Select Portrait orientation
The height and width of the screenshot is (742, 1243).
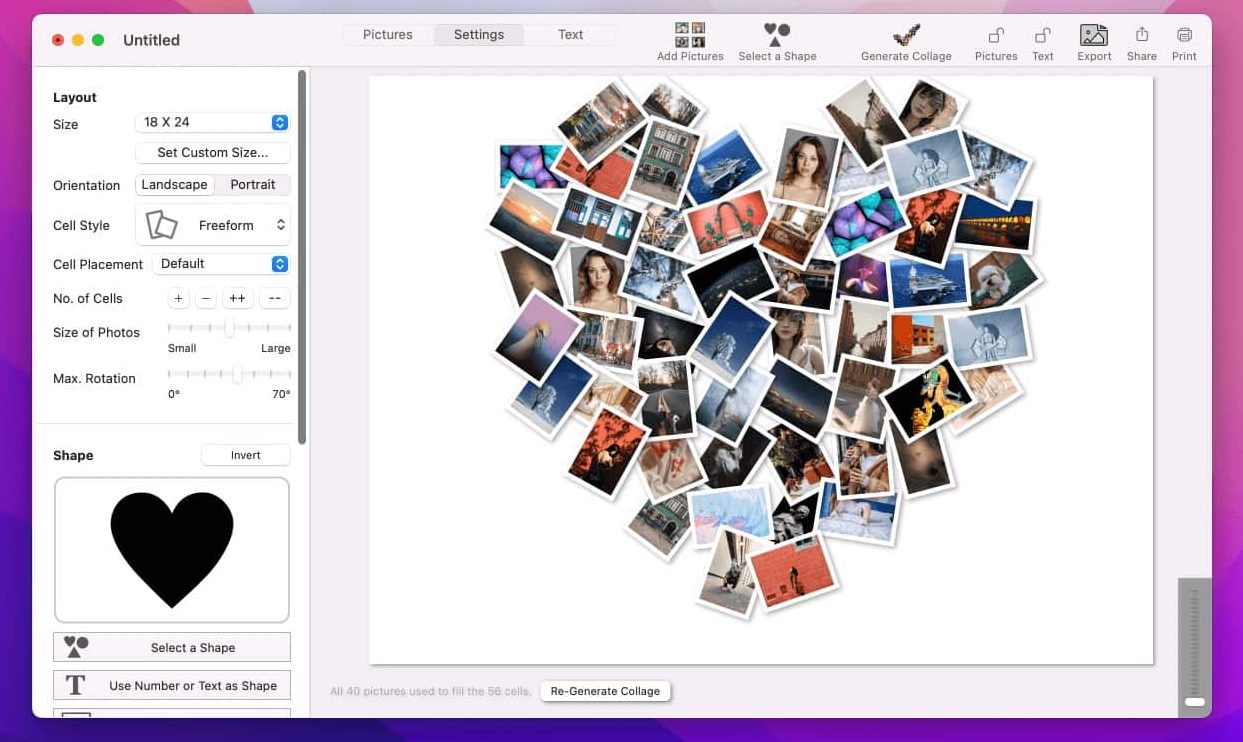[x=253, y=185]
